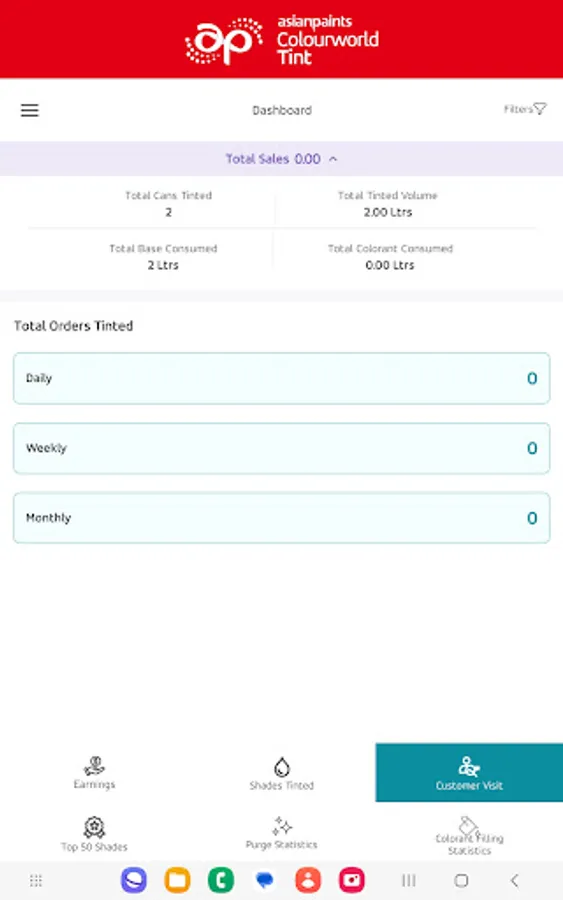
Task: Select the Customer Visit tile
Action: (469, 773)
